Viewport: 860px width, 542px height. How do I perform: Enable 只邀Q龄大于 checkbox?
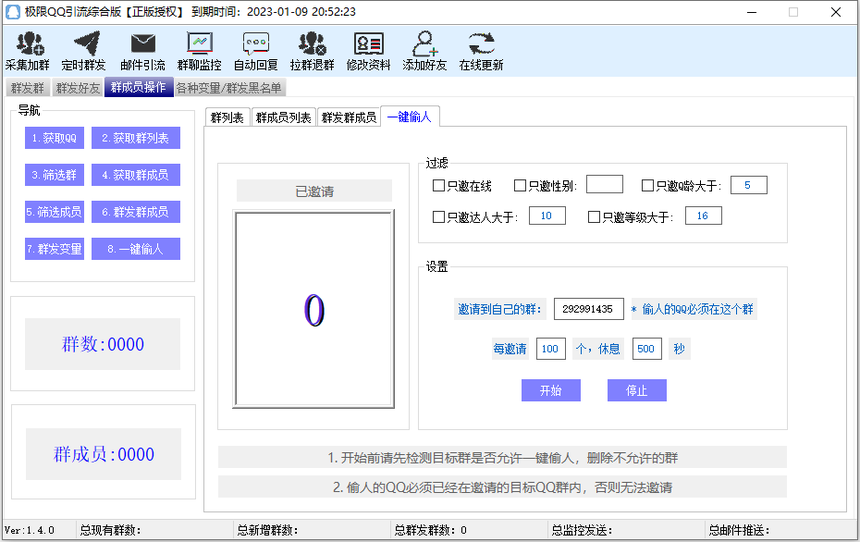[647, 185]
